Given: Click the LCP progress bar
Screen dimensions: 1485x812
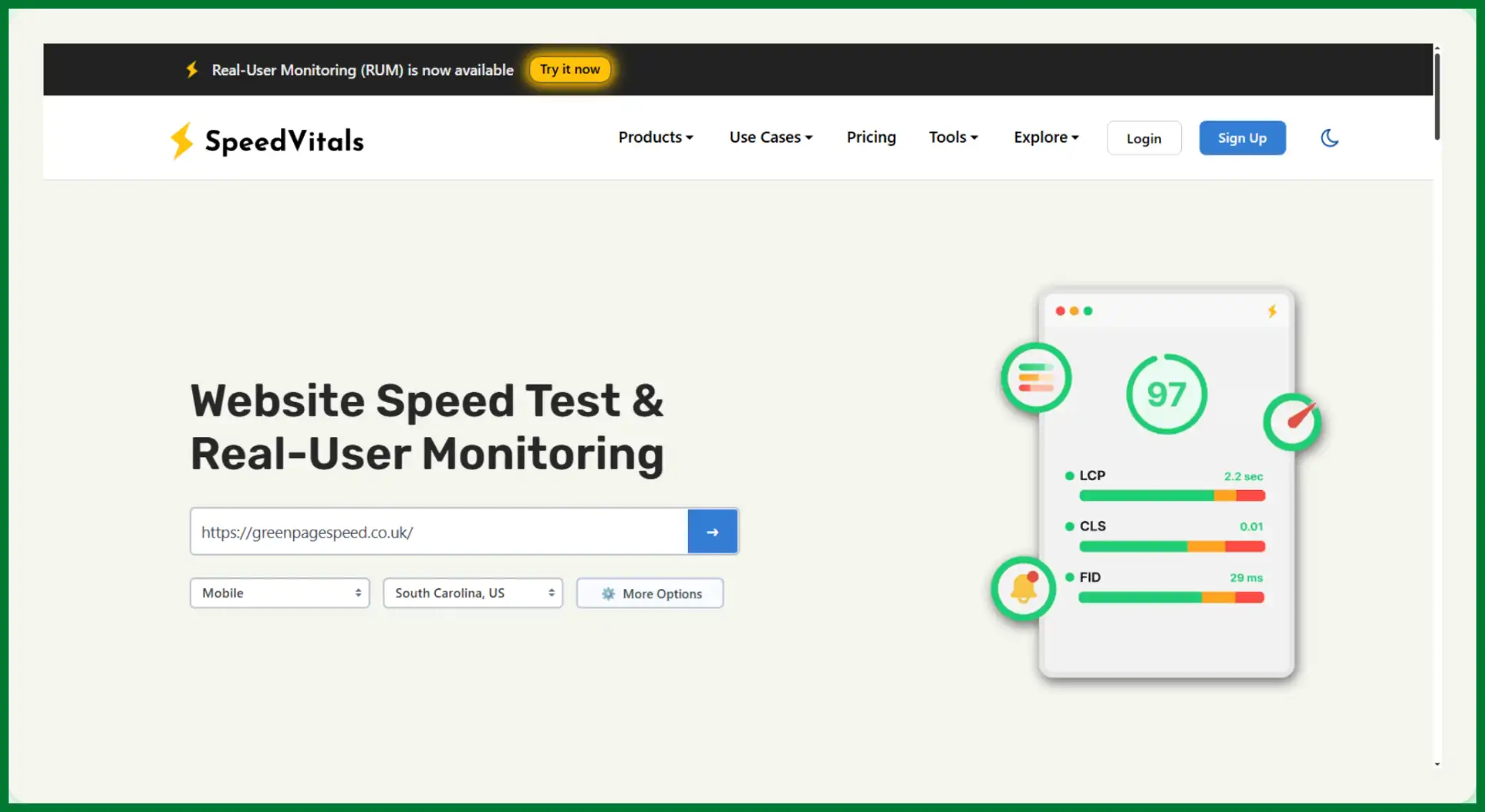Looking at the screenshot, I should [1172, 496].
